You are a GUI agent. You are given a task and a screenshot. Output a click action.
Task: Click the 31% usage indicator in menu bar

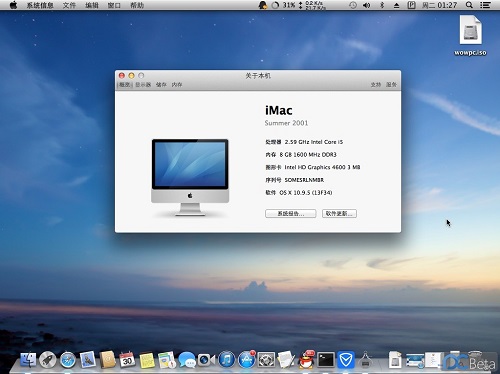coord(284,5)
